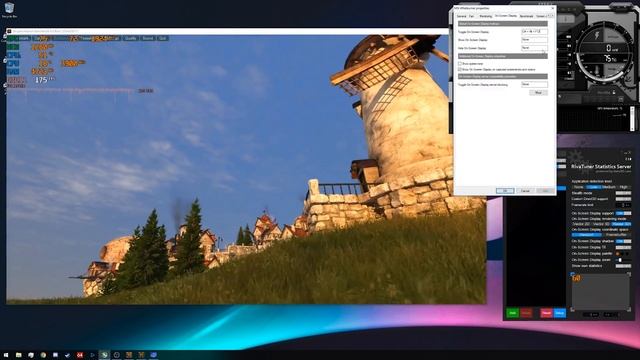Screen dimensions: 640x360
Task: Click the Toggle OSD server blocking hotkey field
Action: pyautogui.click(x=534, y=84)
